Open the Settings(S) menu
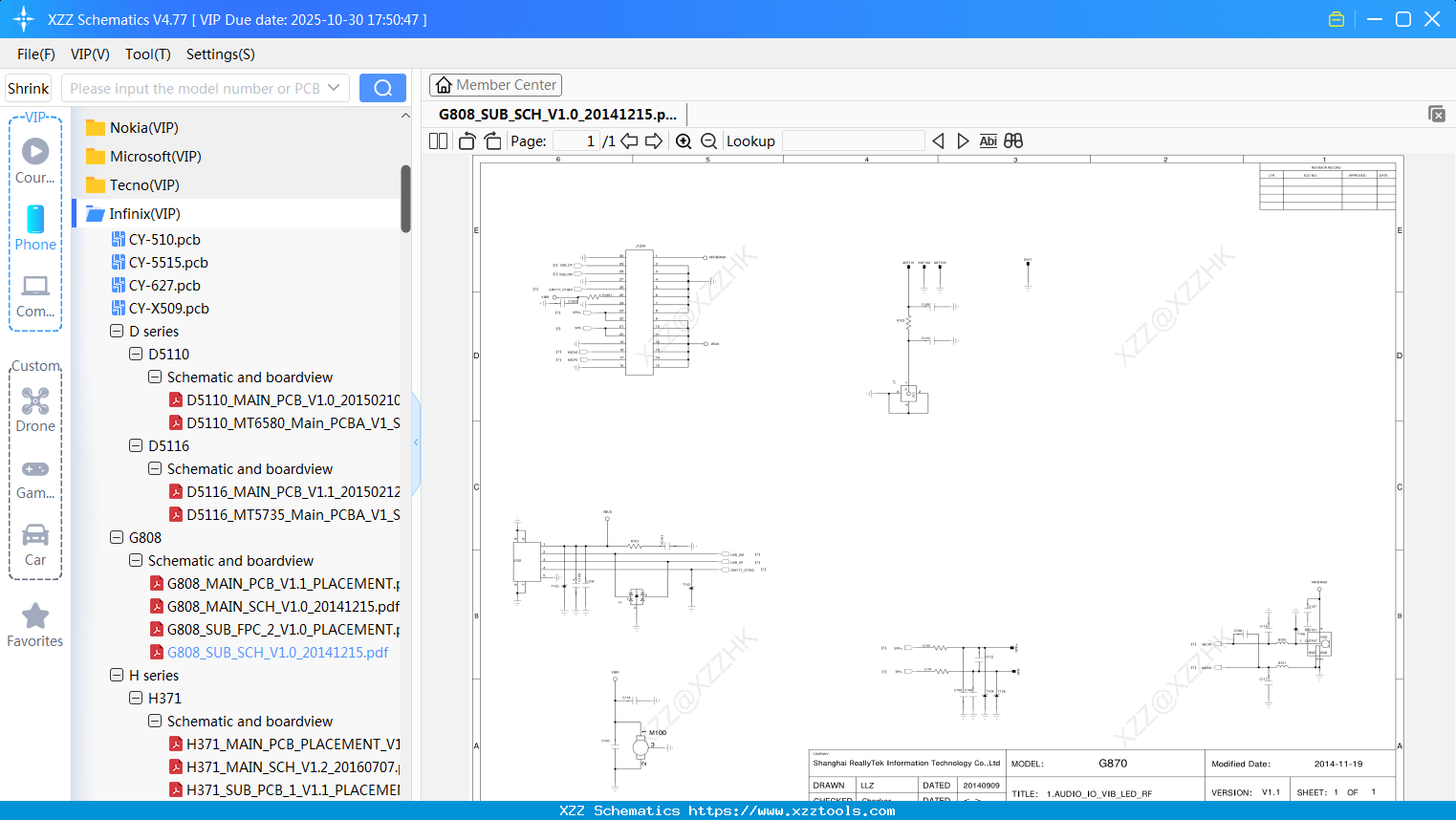This screenshot has width=1456, height=820. [x=220, y=54]
